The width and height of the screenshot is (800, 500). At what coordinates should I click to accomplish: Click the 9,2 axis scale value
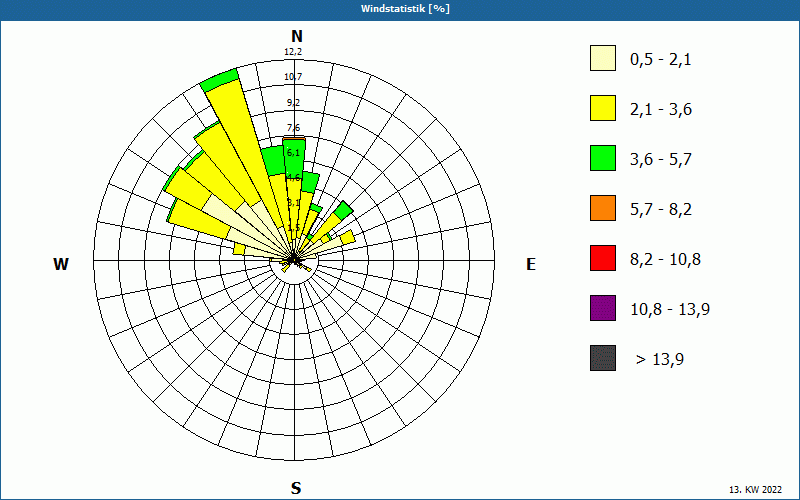pos(293,103)
